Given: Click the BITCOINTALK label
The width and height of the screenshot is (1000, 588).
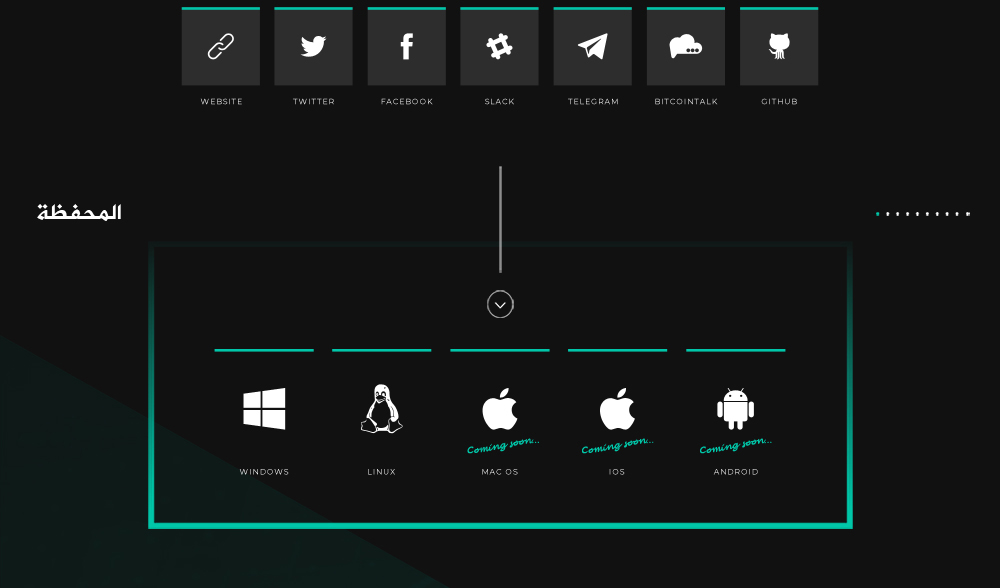Looking at the screenshot, I should click(x=686, y=101).
